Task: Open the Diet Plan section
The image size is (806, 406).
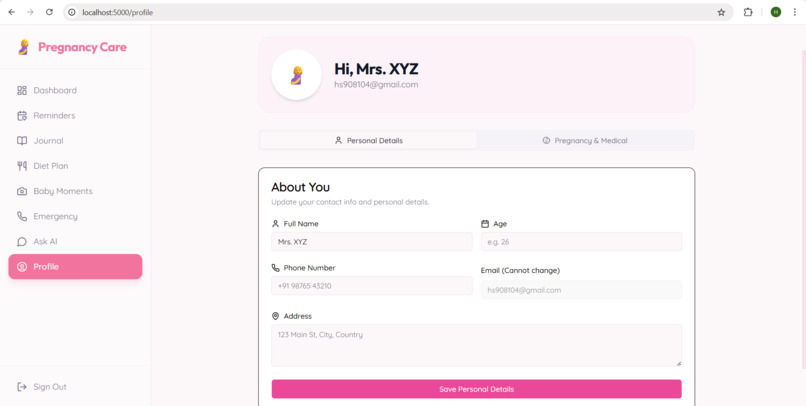Action: (x=75, y=166)
